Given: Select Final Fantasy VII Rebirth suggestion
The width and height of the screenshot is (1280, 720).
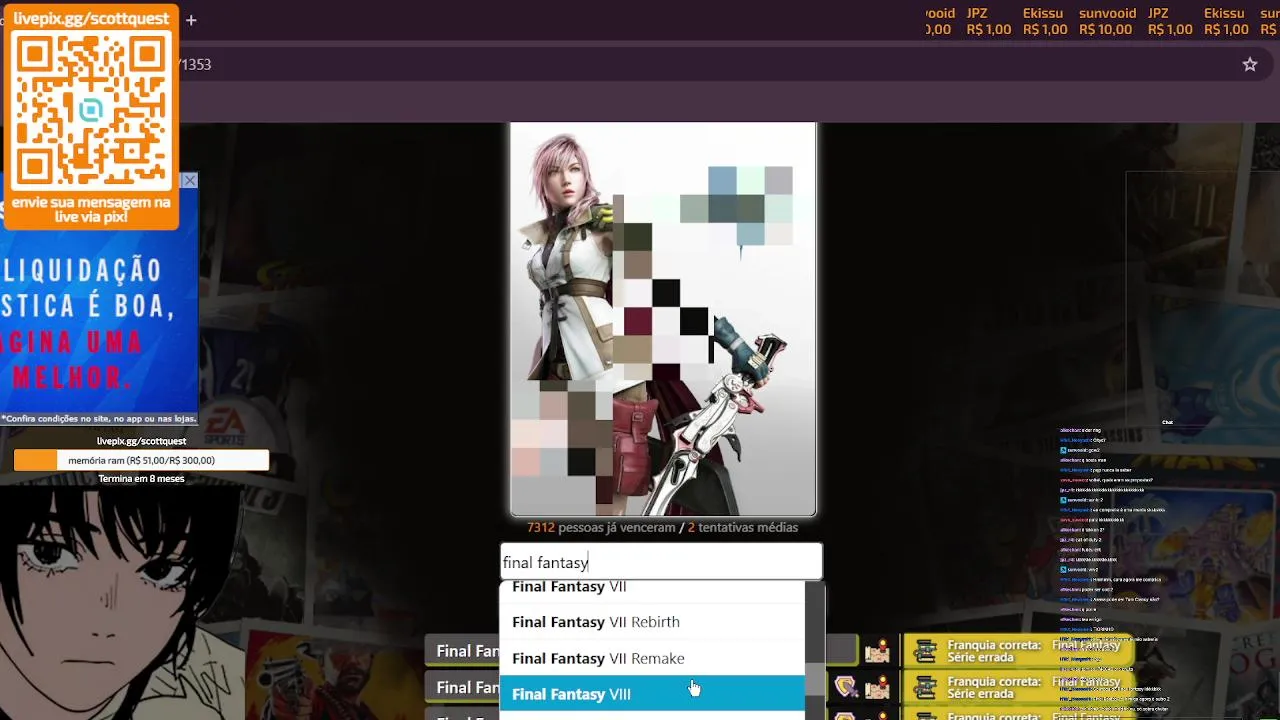Looking at the screenshot, I should 652,622.
